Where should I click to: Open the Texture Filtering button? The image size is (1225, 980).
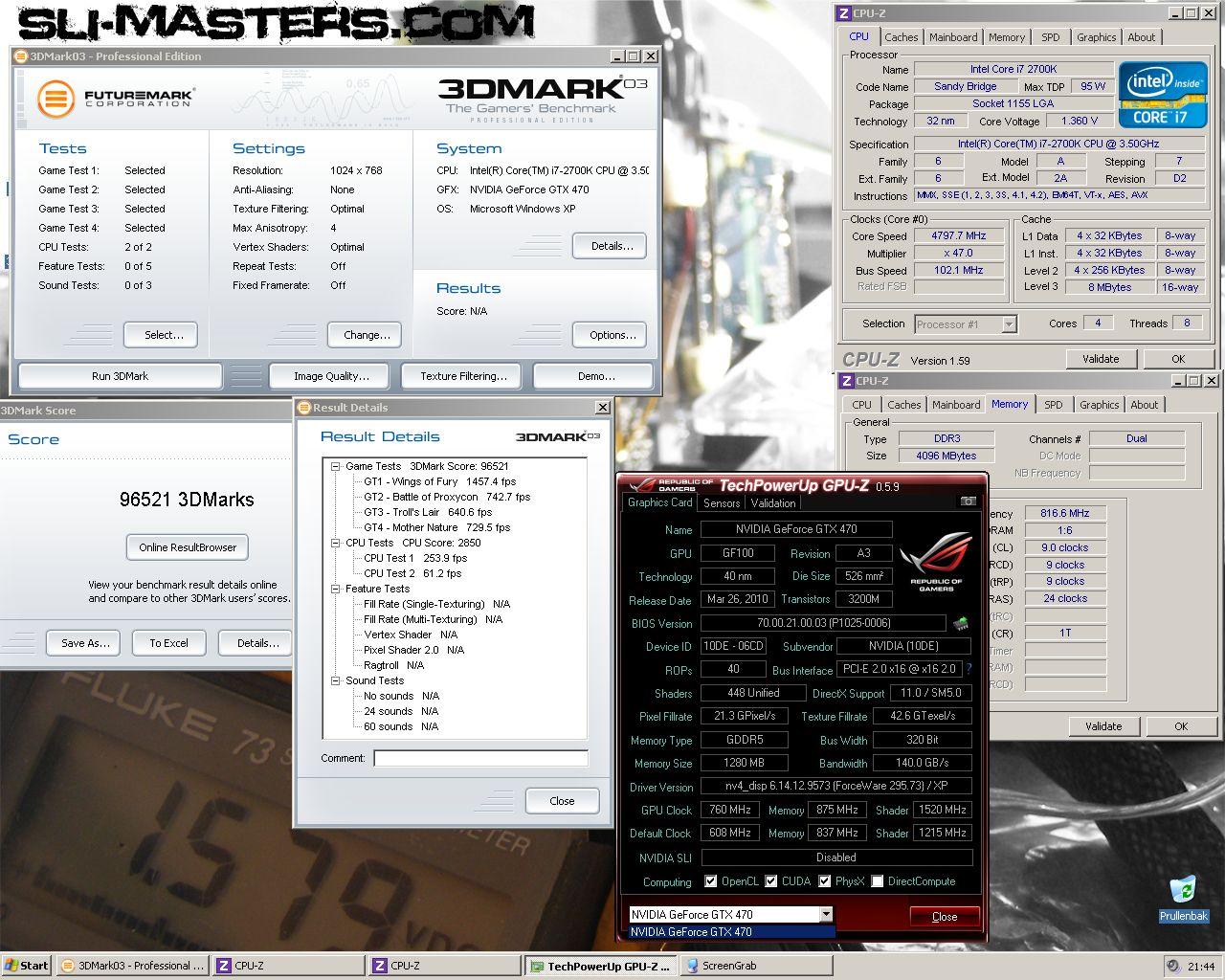[x=463, y=376]
